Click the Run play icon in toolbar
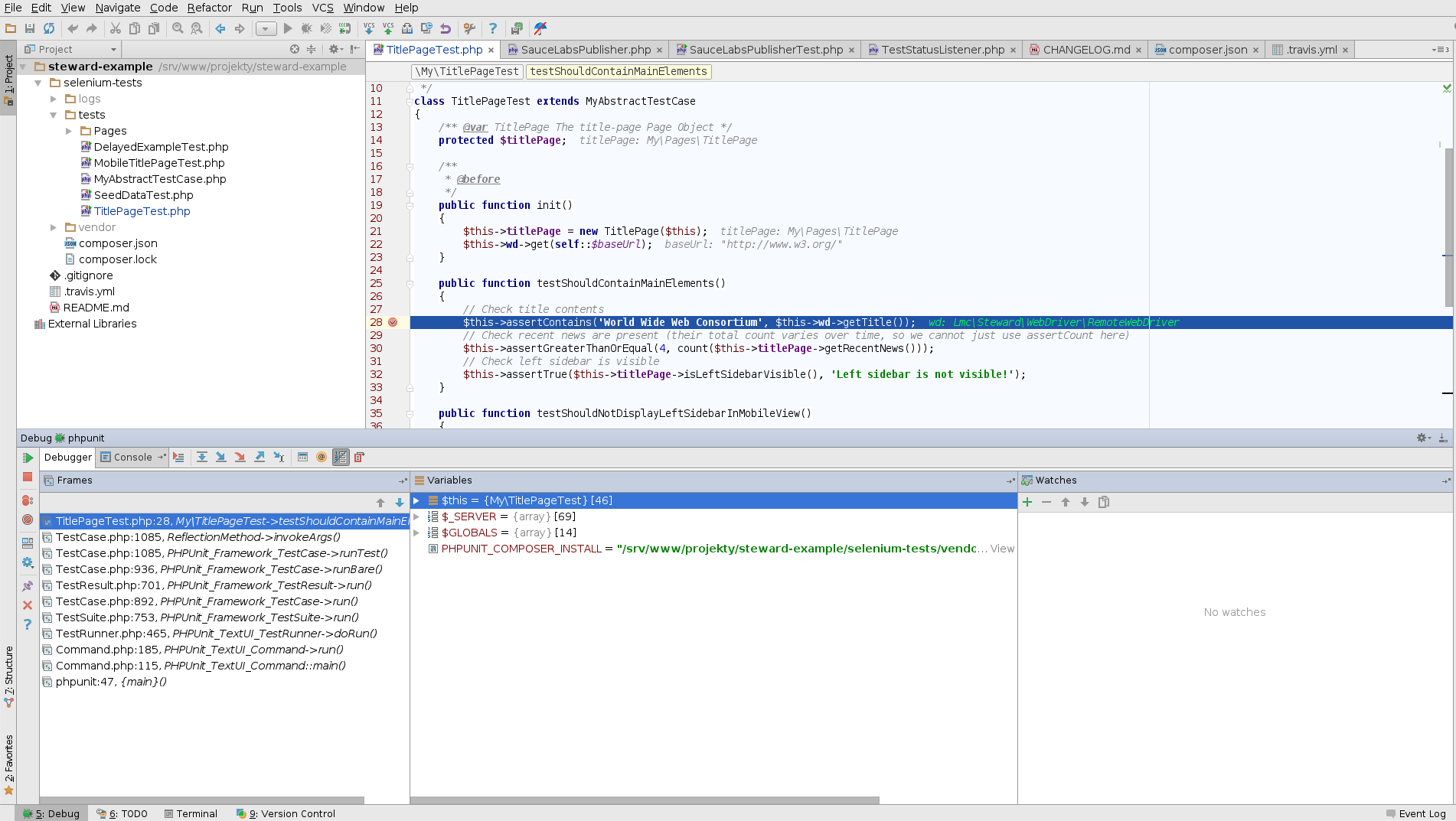Image resolution: width=1456 pixels, height=821 pixels. (x=288, y=28)
